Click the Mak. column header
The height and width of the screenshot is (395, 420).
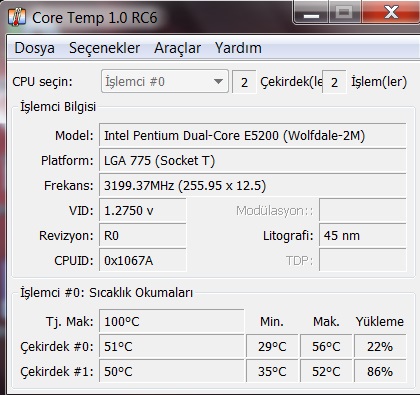(326, 322)
